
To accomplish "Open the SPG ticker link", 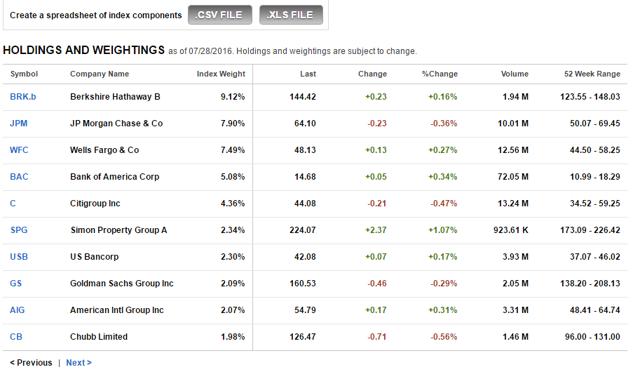I will [19, 230].
